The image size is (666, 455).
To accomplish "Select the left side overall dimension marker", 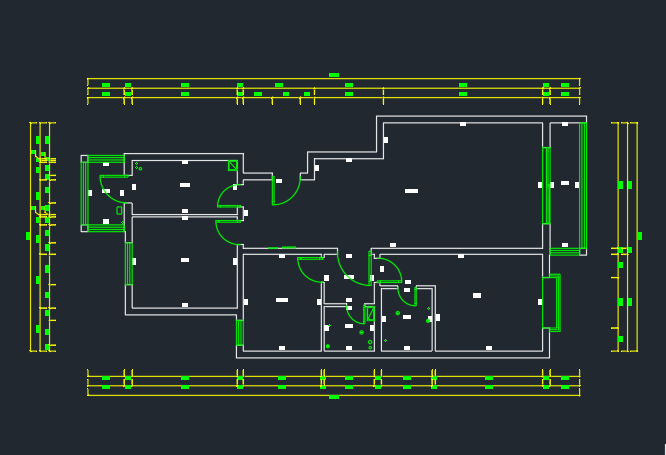I will pyautogui.click(x=28, y=236).
